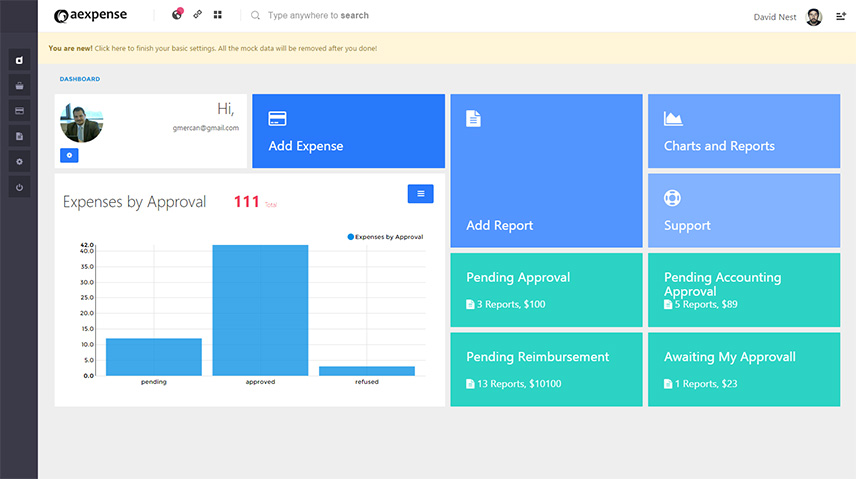Click the approved bar in the chart
This screenshot has height=479, width=856.
pos(260,310)
